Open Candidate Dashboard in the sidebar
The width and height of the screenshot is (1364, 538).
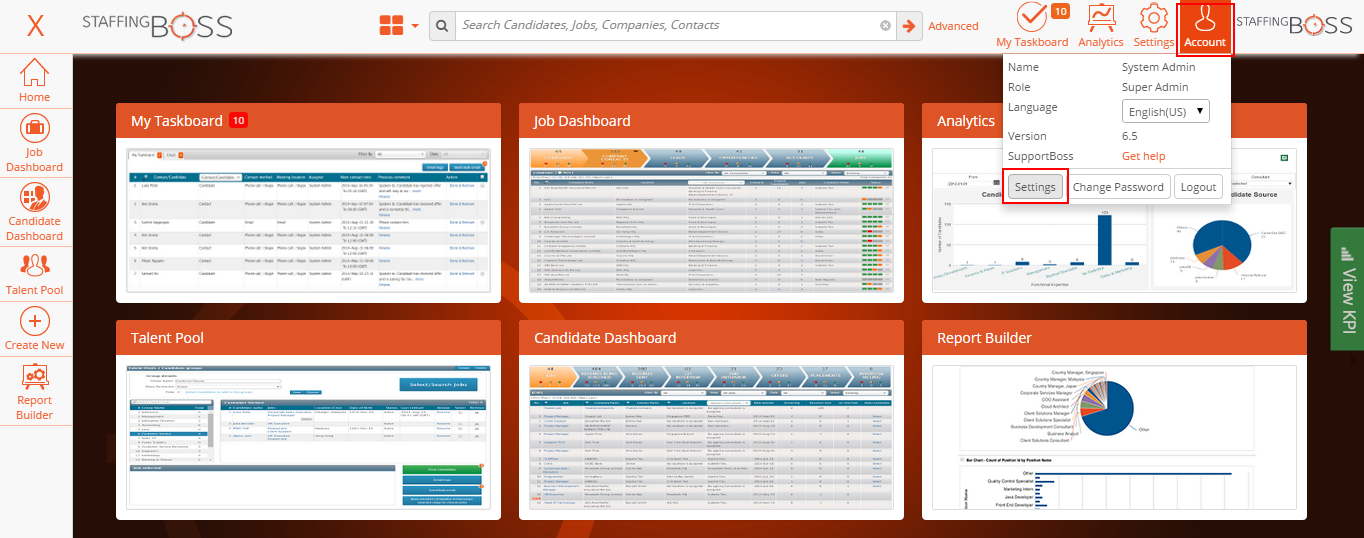[35, 214]
